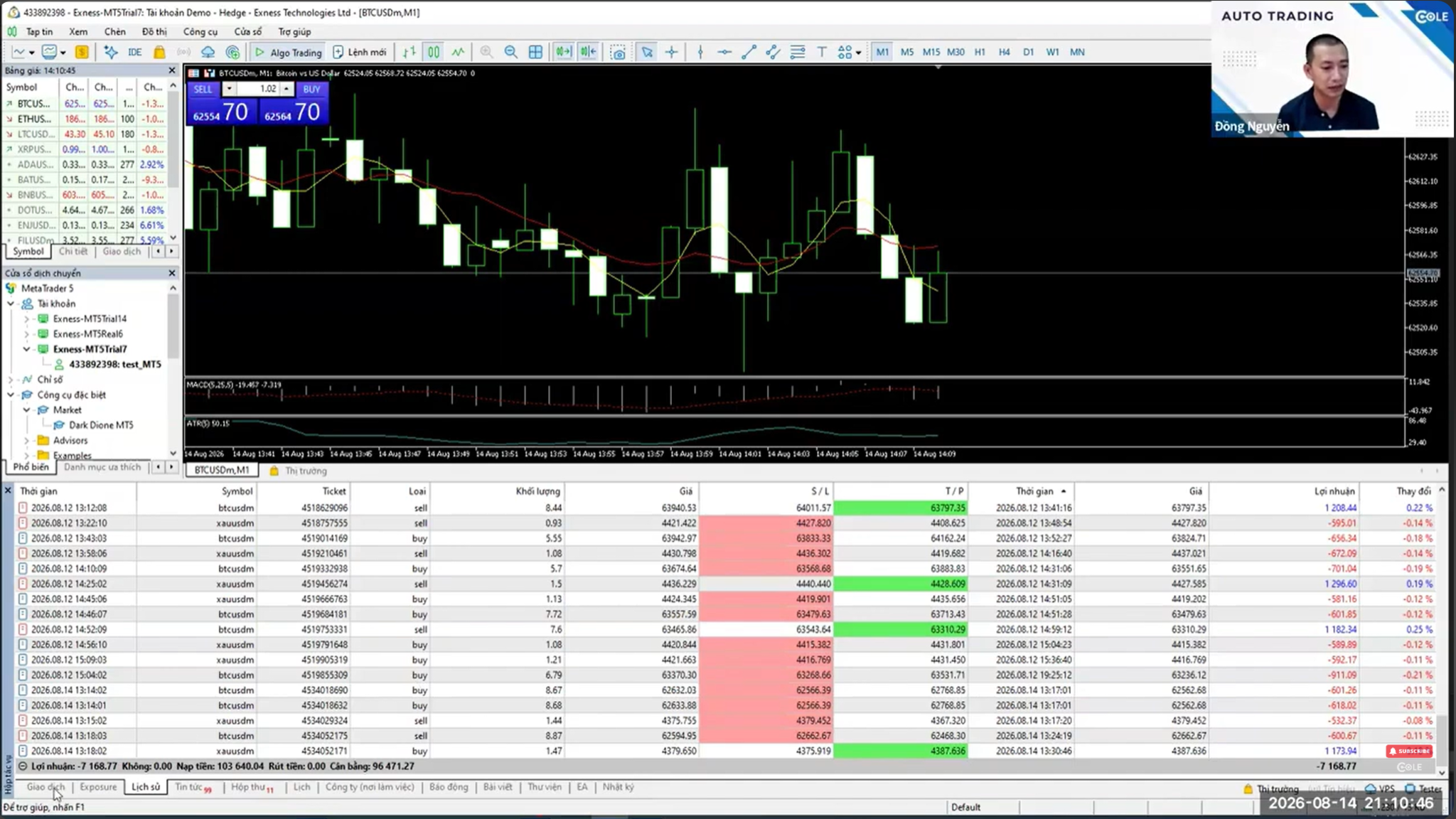Click the tile windows grid icon
Image resolution: width=1456 pixels, height=819 pixels.
(535, 52)
